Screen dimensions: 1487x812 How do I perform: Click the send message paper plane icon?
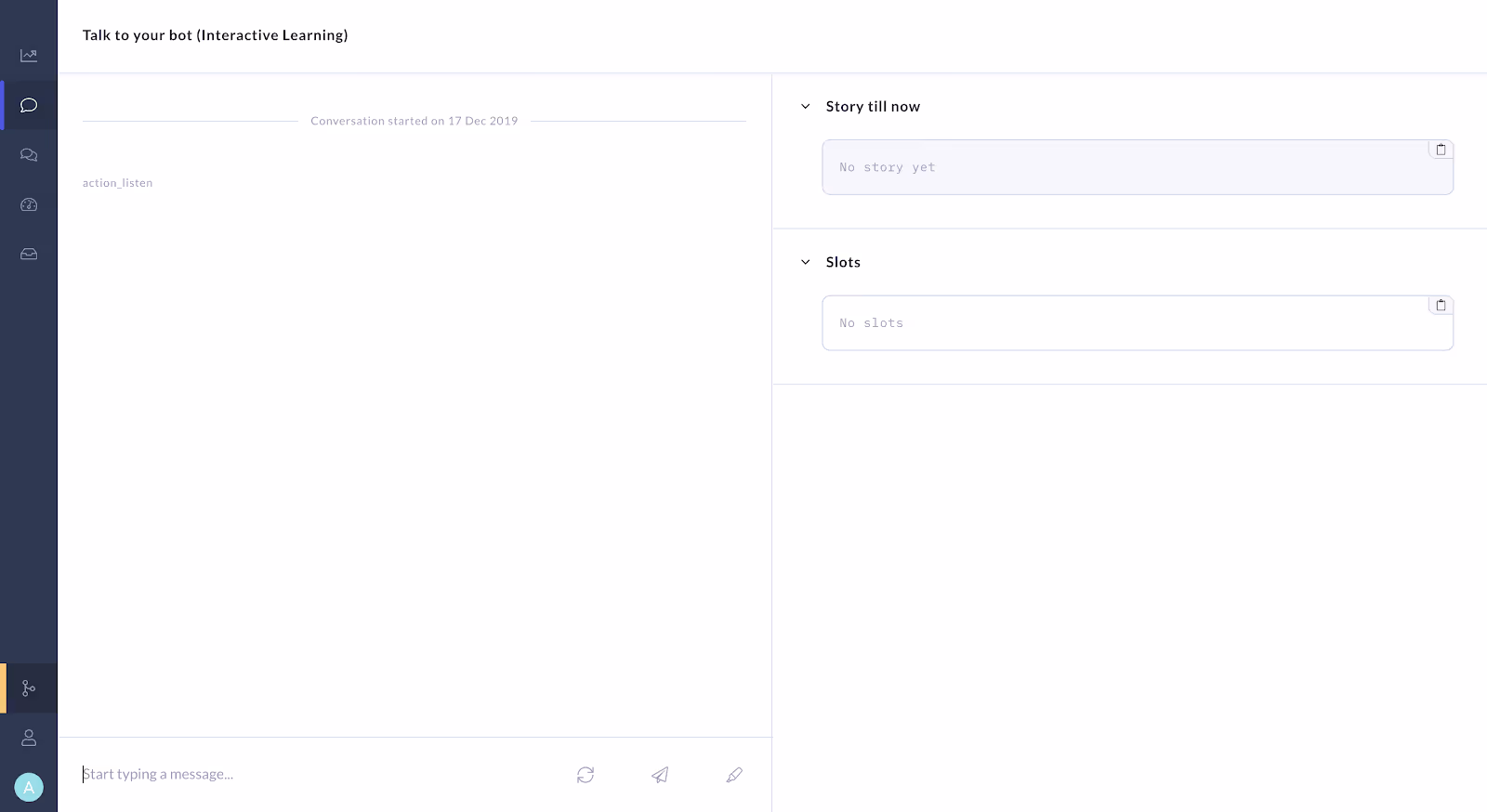660,775
